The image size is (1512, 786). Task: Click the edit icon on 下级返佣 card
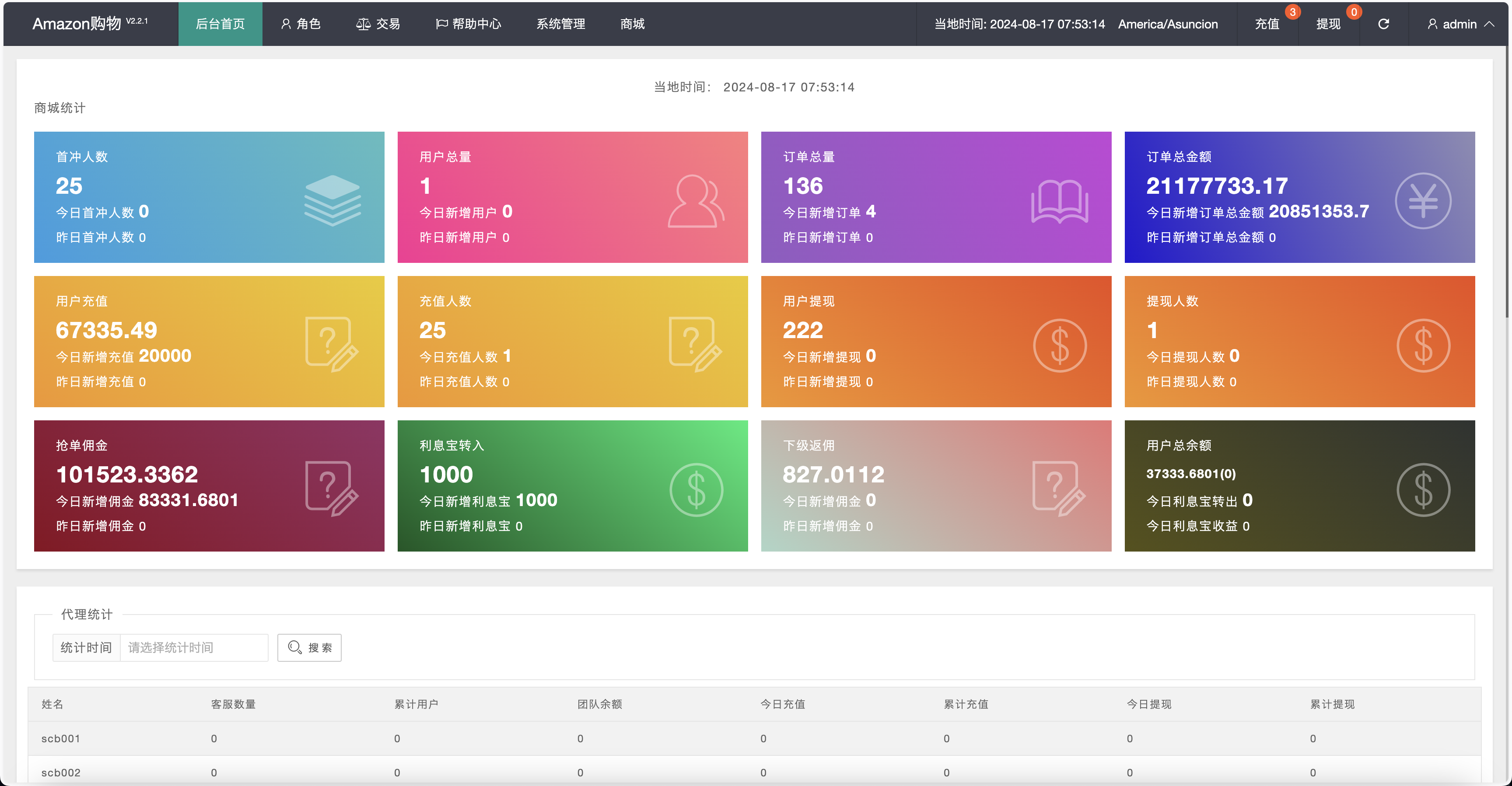[x=1059, y=489]
